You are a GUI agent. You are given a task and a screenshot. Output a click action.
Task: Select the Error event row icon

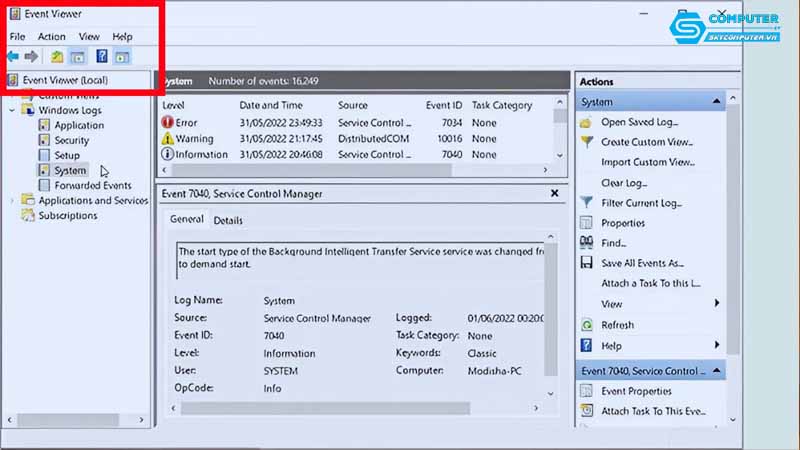tap(167, 123)
